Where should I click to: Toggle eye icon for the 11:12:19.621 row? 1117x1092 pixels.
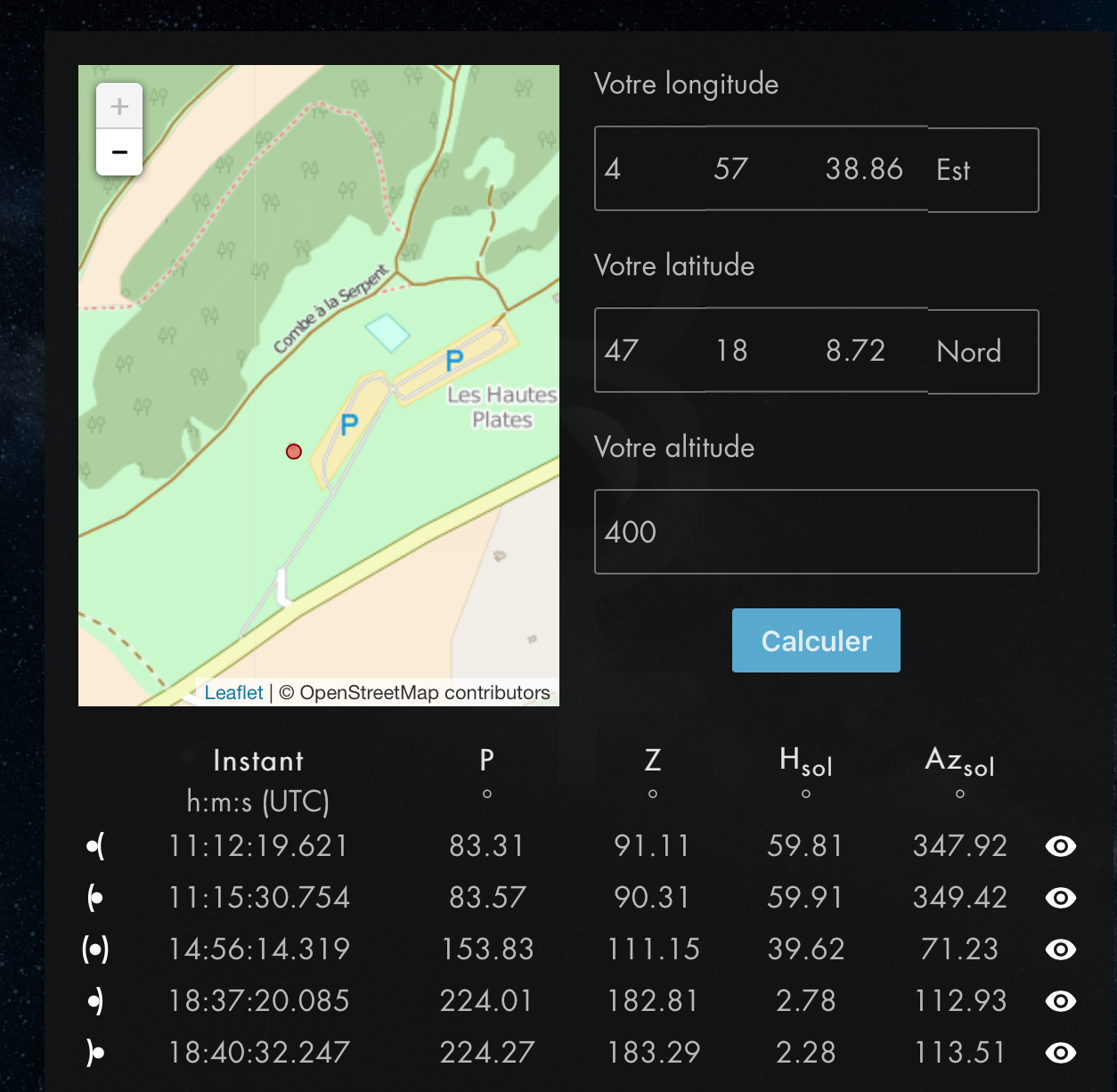[1060, 846]
